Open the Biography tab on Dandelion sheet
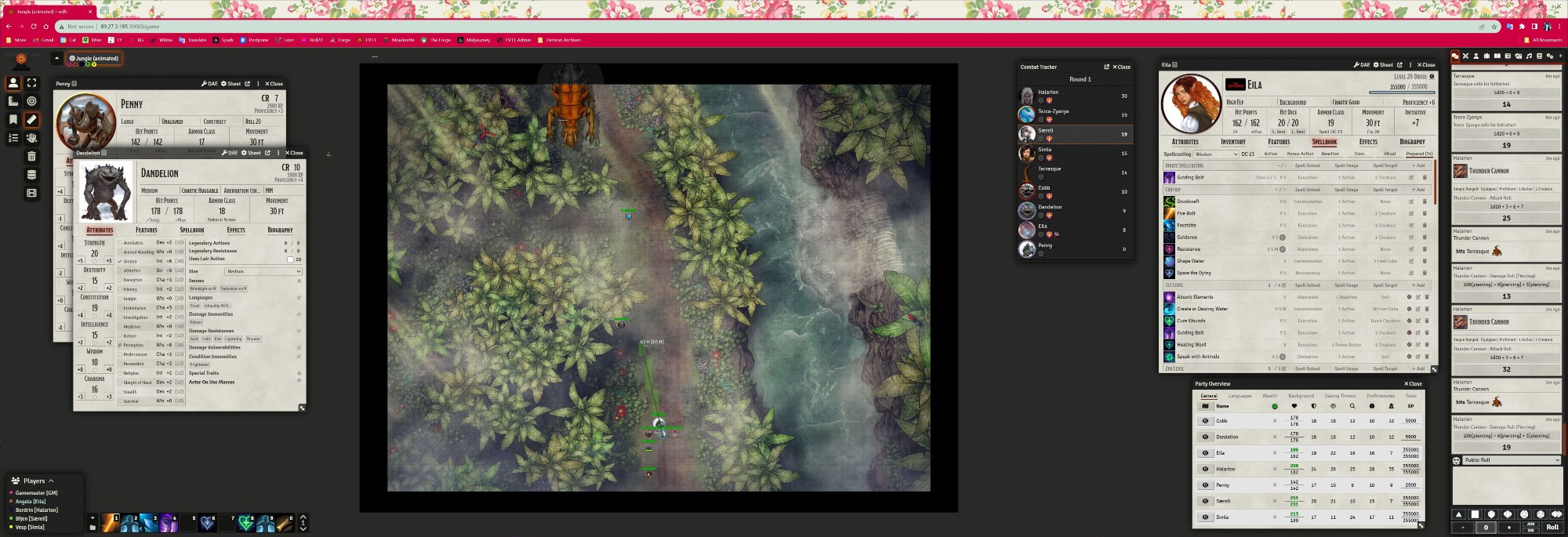This screenshot has width=1568, height=537. 280,230
